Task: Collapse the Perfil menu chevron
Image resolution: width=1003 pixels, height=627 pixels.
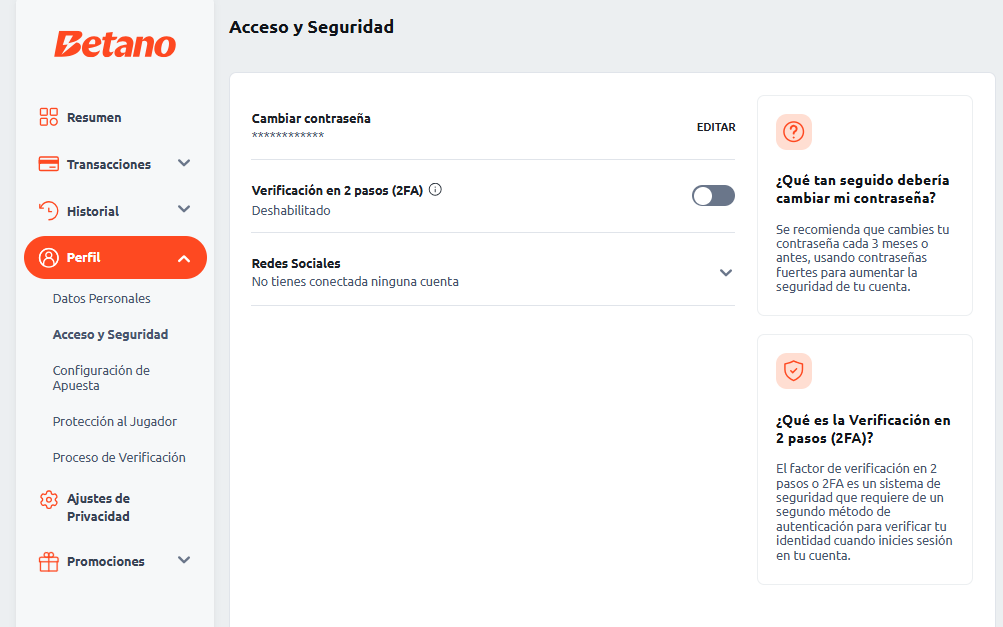Action: pyautogui.click(x=184, y=259)
